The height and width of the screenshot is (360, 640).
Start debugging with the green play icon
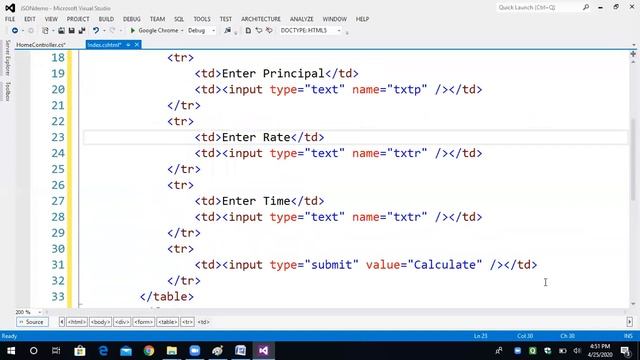click(133, 31)
